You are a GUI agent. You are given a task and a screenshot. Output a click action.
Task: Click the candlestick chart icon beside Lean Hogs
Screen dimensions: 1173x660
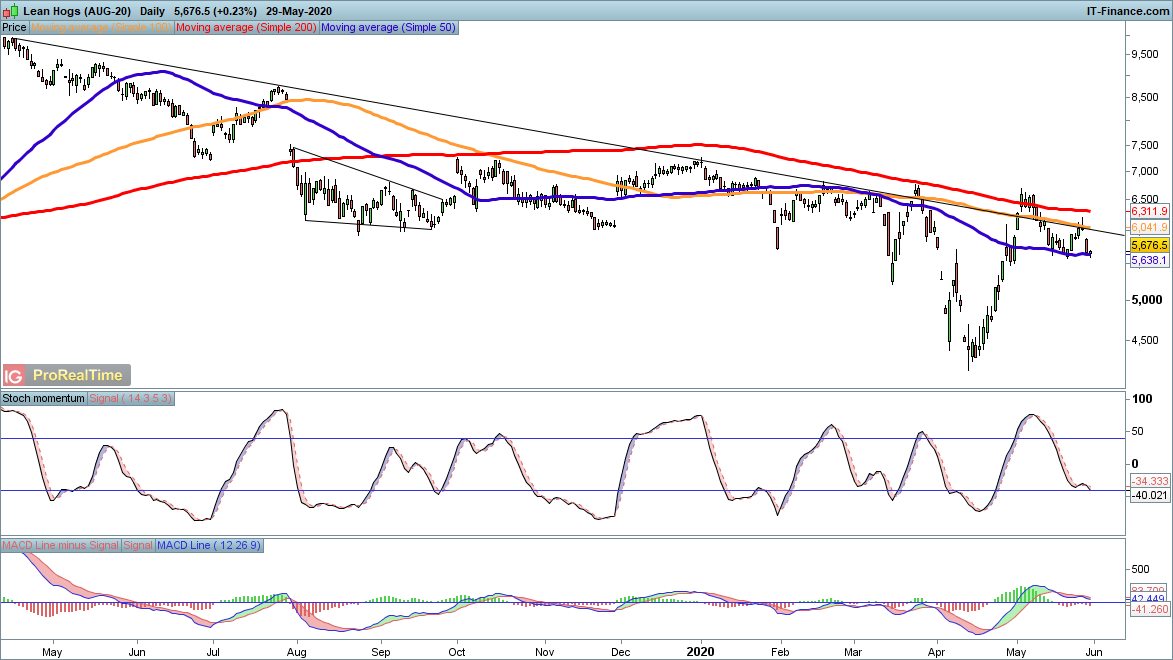click(x=10, y=10)
